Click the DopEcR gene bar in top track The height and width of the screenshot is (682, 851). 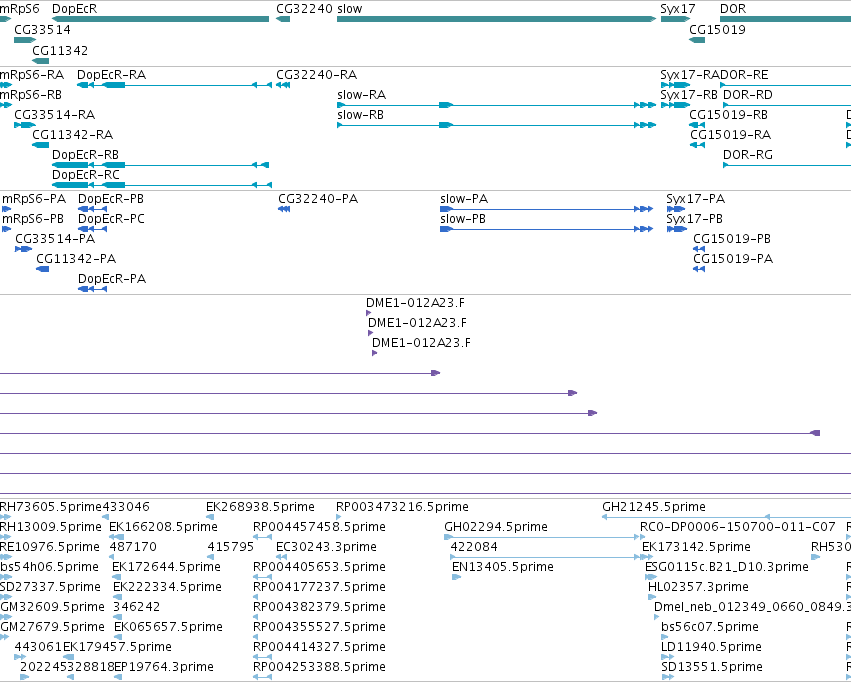click(x=160, y=19)
